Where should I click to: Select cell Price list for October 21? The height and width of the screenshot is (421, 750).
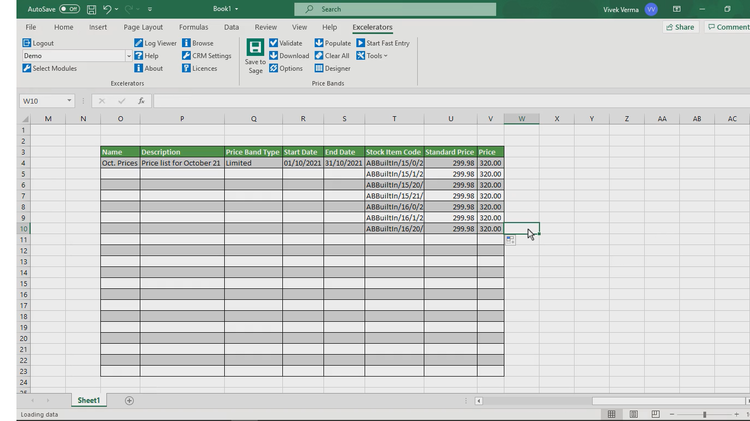[182, 163]
